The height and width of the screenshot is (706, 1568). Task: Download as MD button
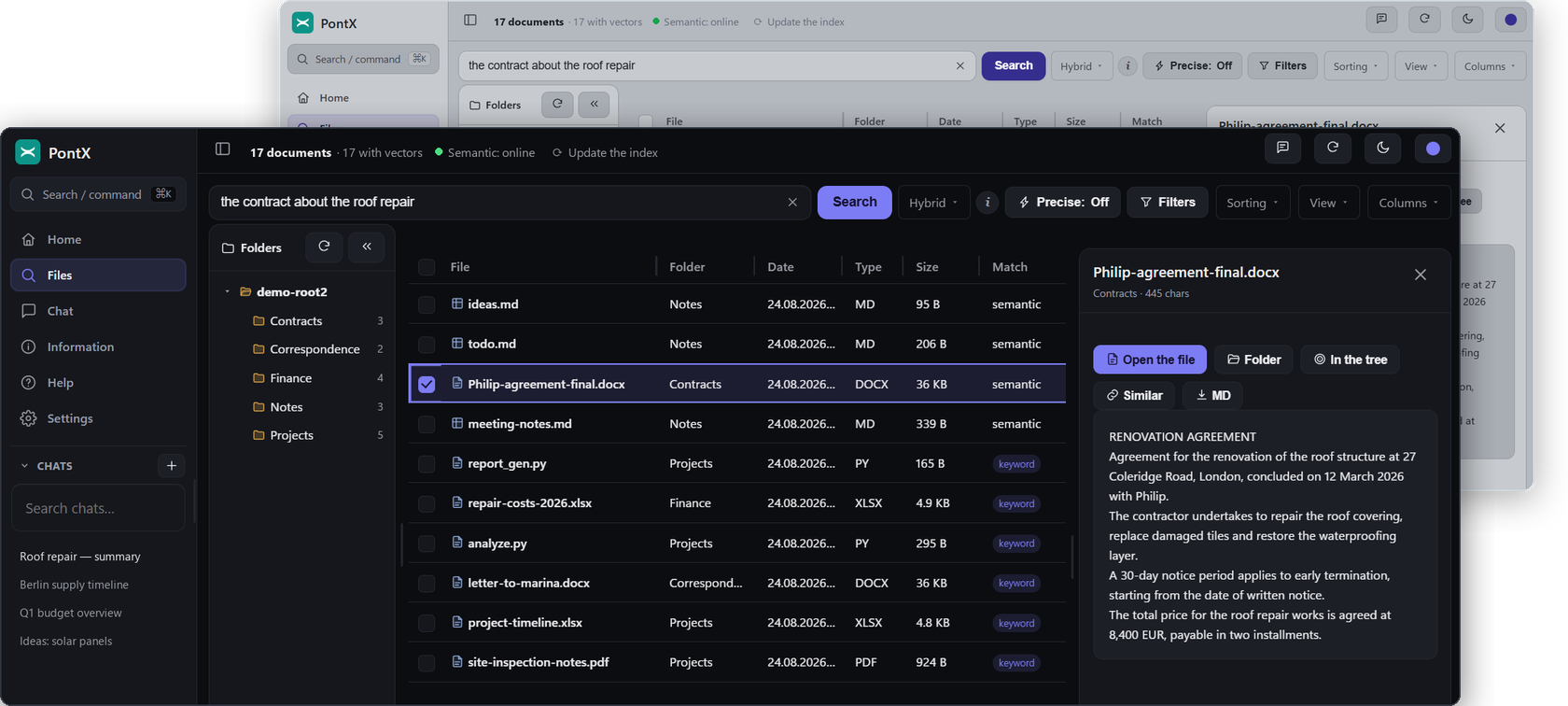click(1212, 395)
